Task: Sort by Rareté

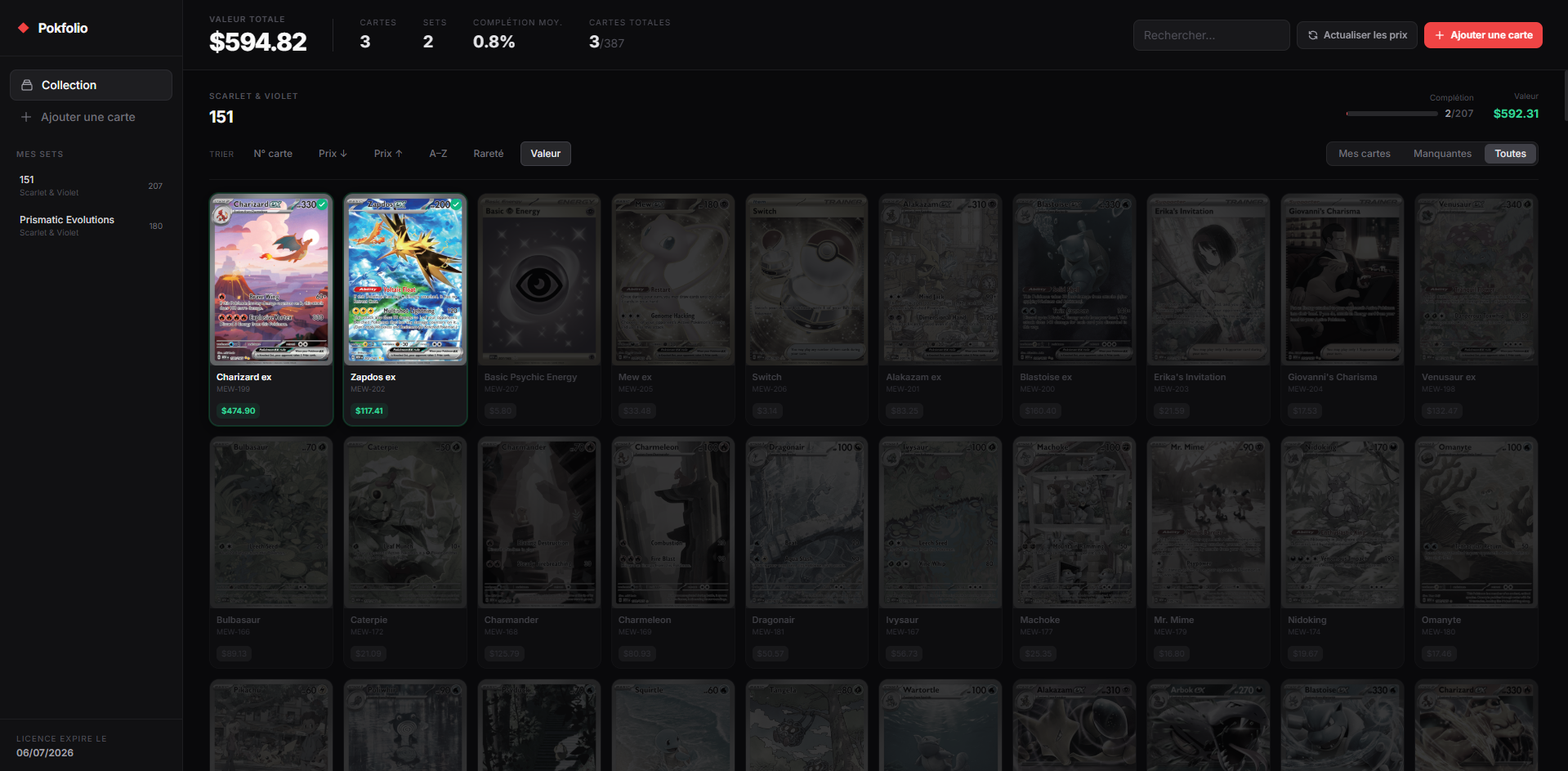Action: (x=489, y=154)
